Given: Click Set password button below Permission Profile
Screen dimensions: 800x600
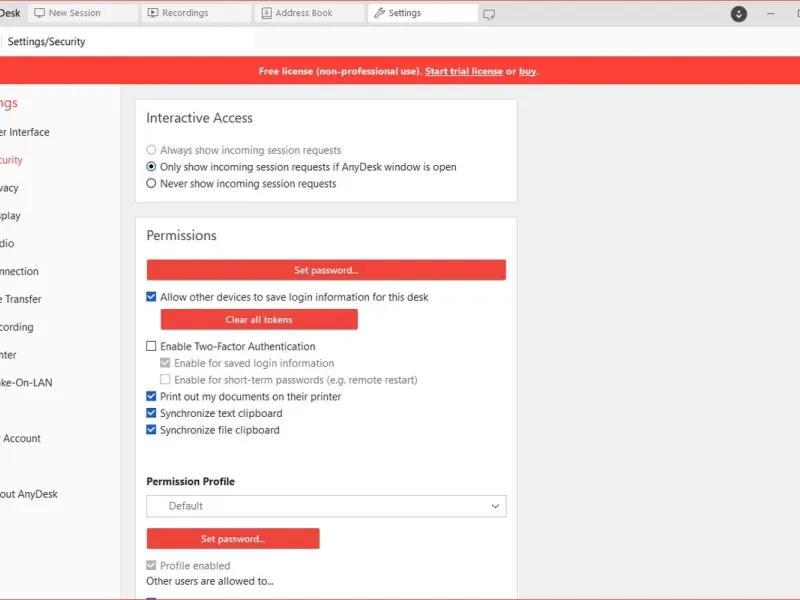Looking at the screenshot, I should [x=233, y=539].
